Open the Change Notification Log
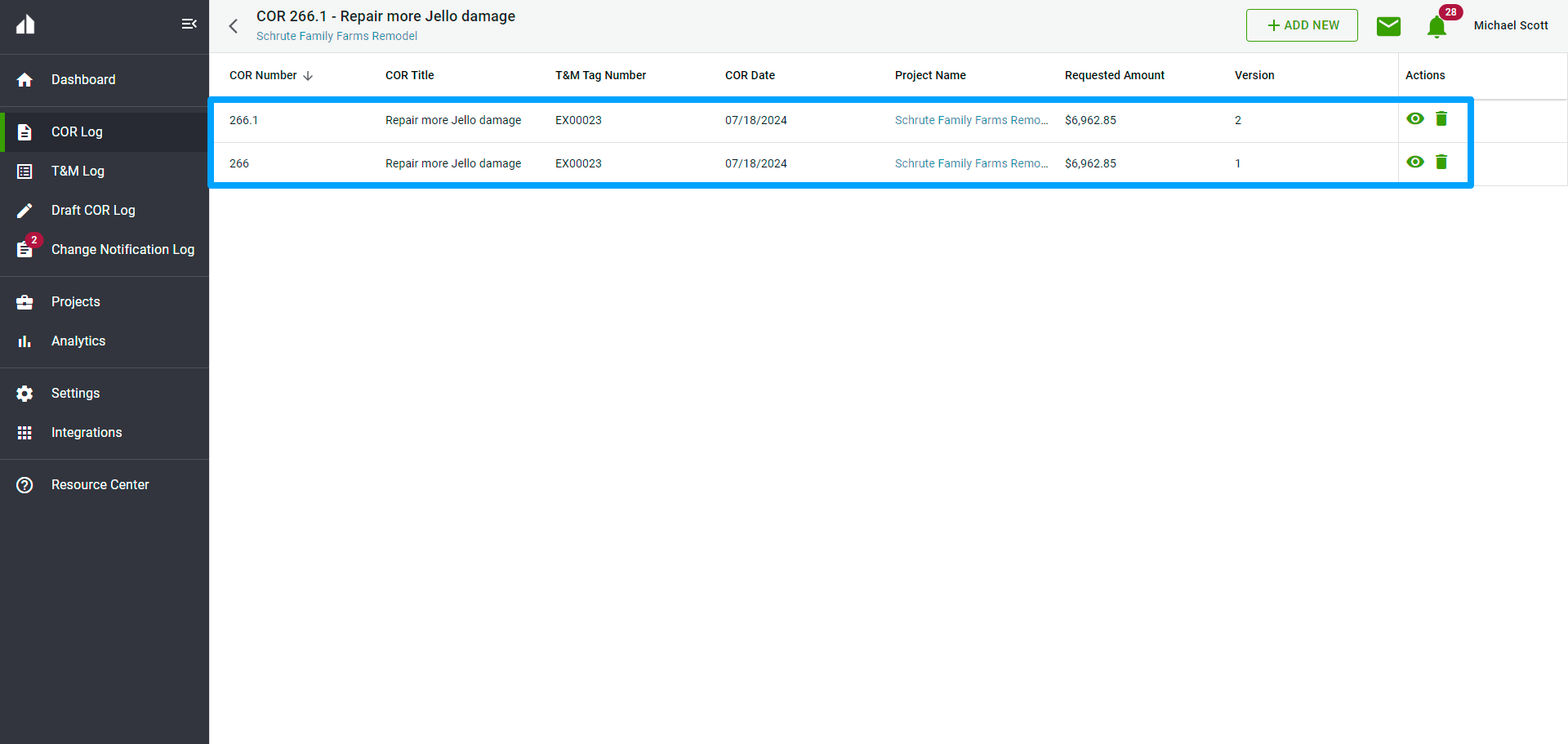Viewport: 1568px width, 744px height. pos(122,249)
